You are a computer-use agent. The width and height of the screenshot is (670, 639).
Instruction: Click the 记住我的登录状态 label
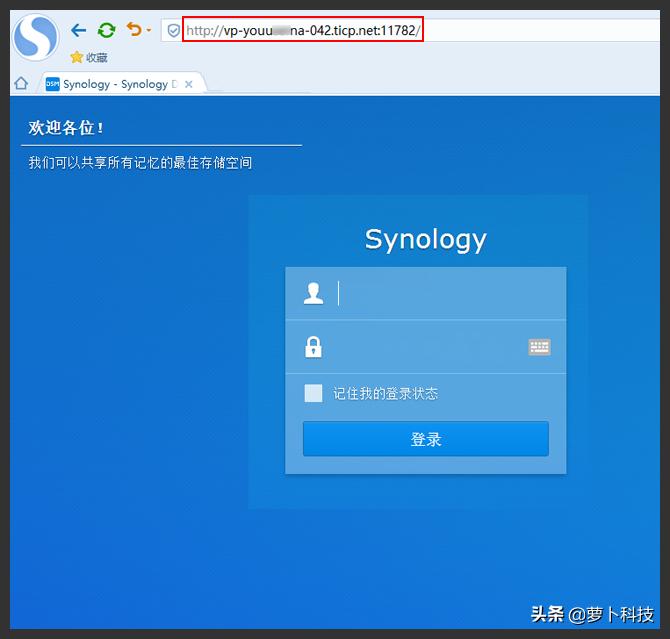(385, 393)
